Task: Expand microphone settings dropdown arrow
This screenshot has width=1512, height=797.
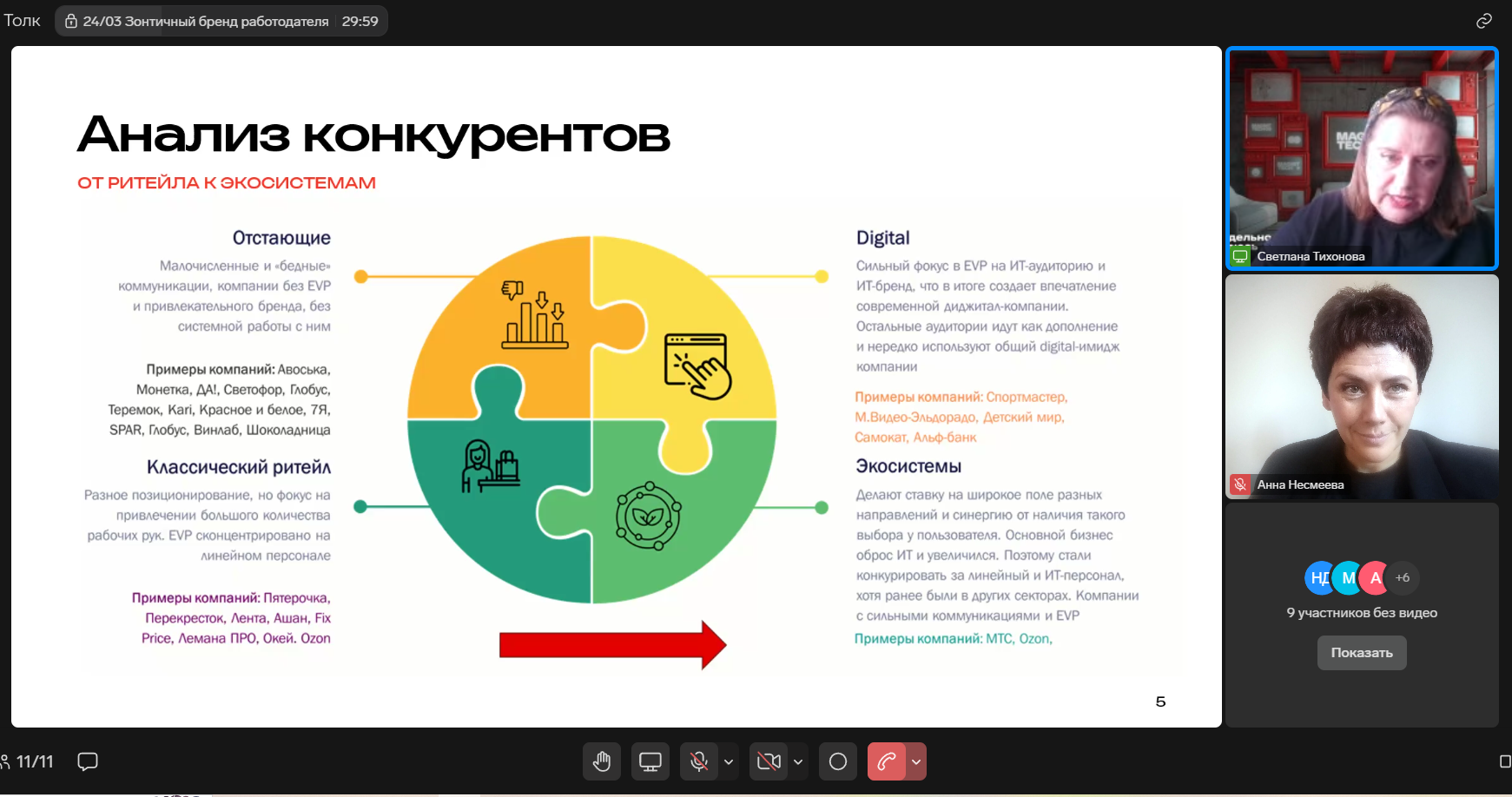Action: pos(729,761)
